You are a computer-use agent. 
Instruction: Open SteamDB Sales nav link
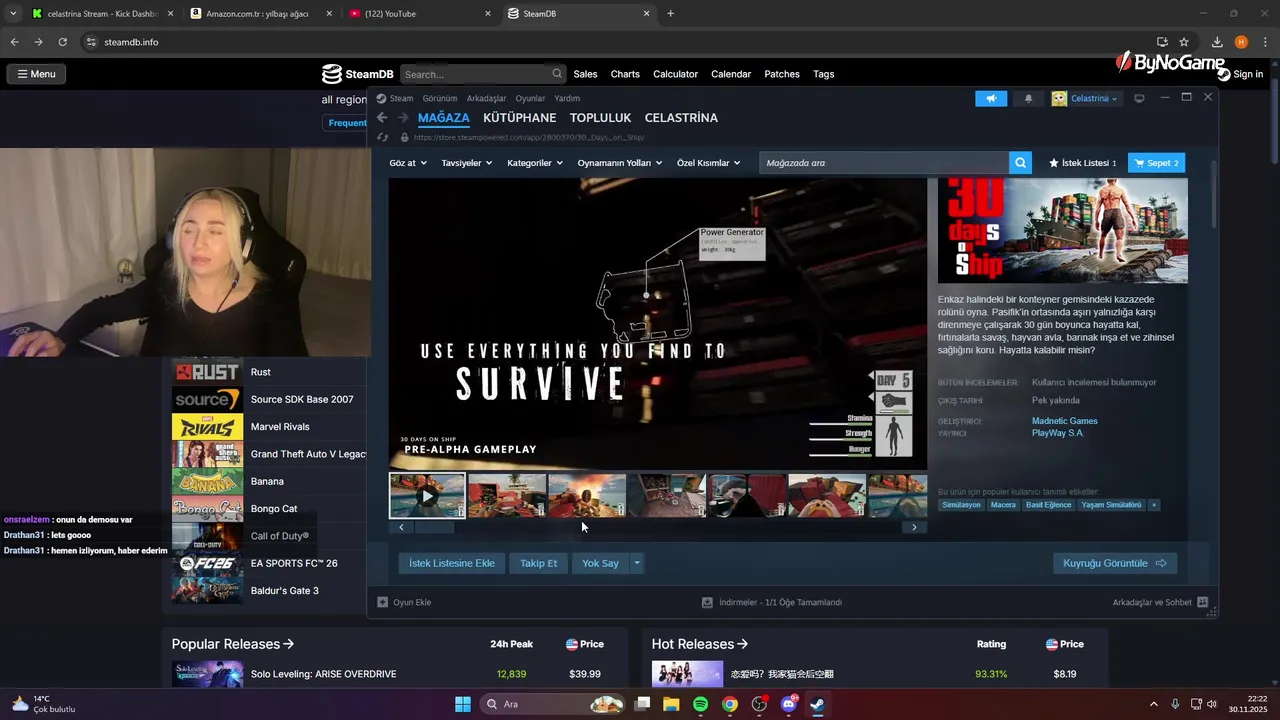tap(585, 74)
